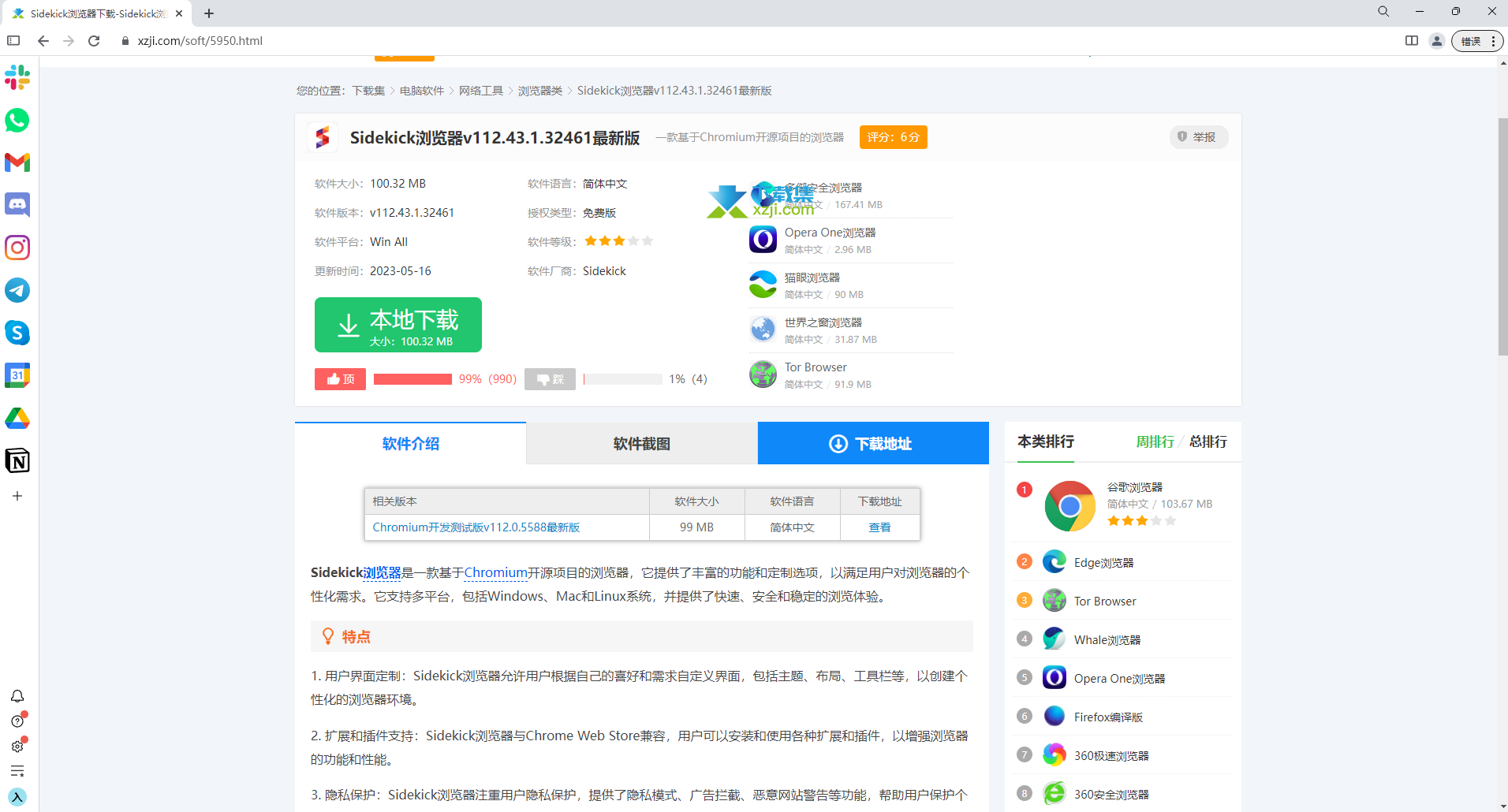The image size is (1508, 812).
Task: Switch to 软件截图 tab
Action: (642, 444)
